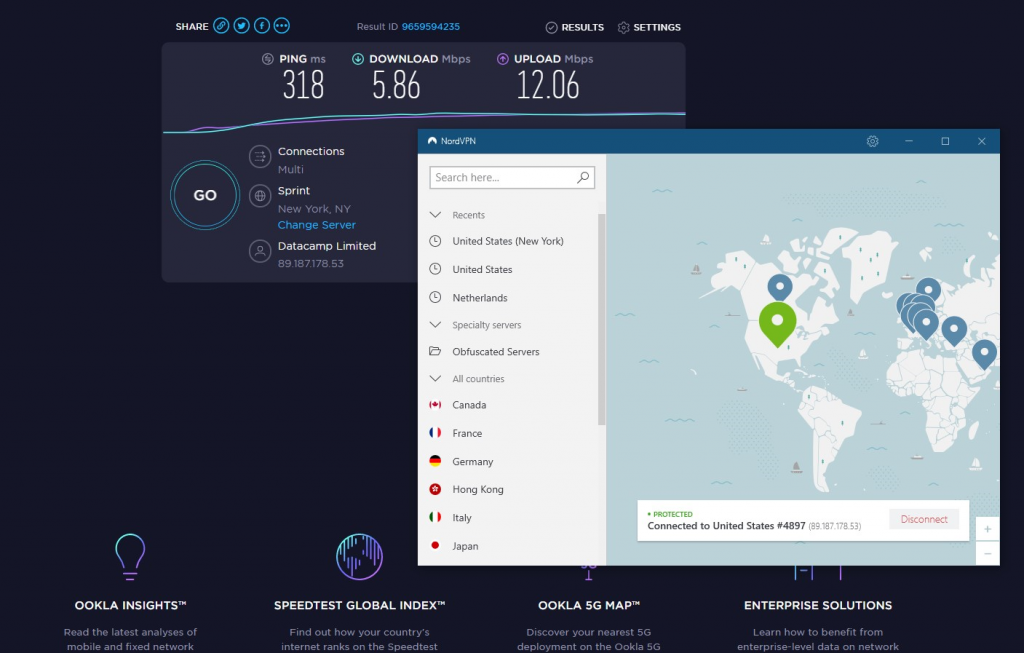Click the clock icon beside Netherlands
This screenshot has width=1024, height=653.
point(435,297)
